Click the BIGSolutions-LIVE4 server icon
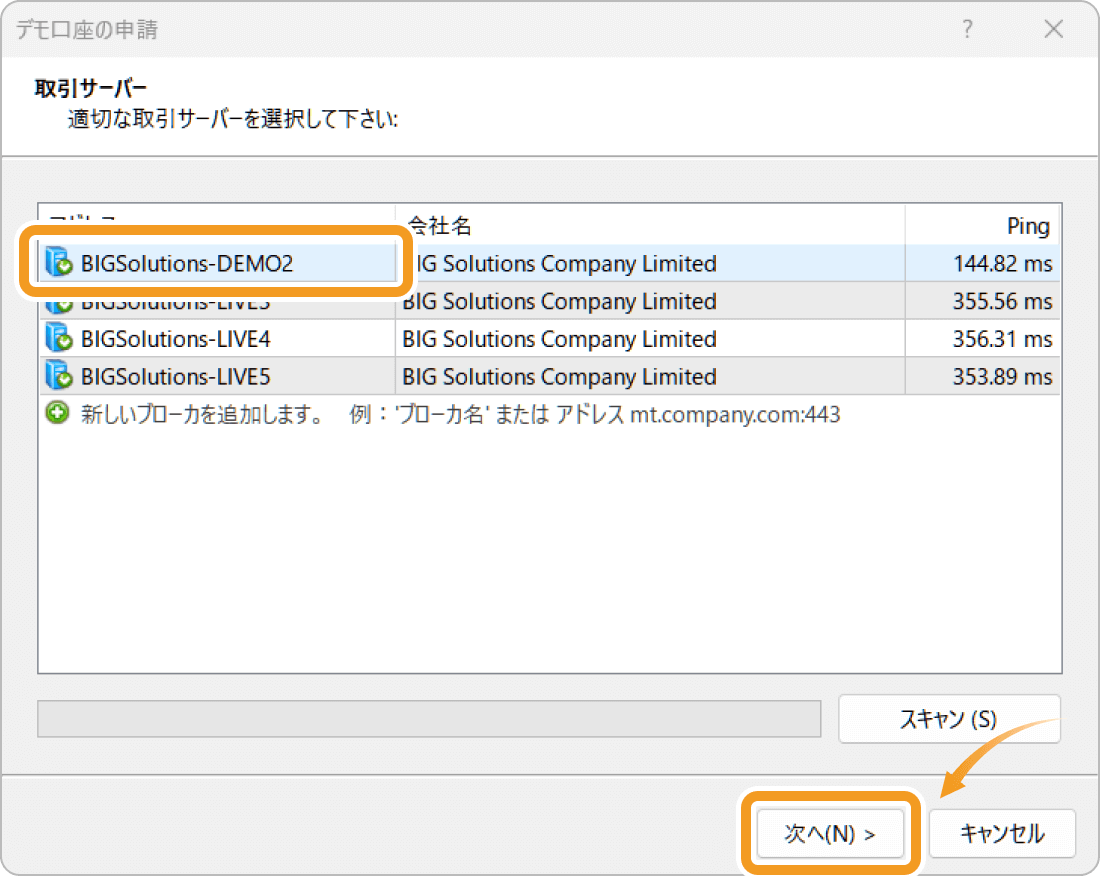The width and height of the screenshot is (1100, 882). click(x=59, y=338)
